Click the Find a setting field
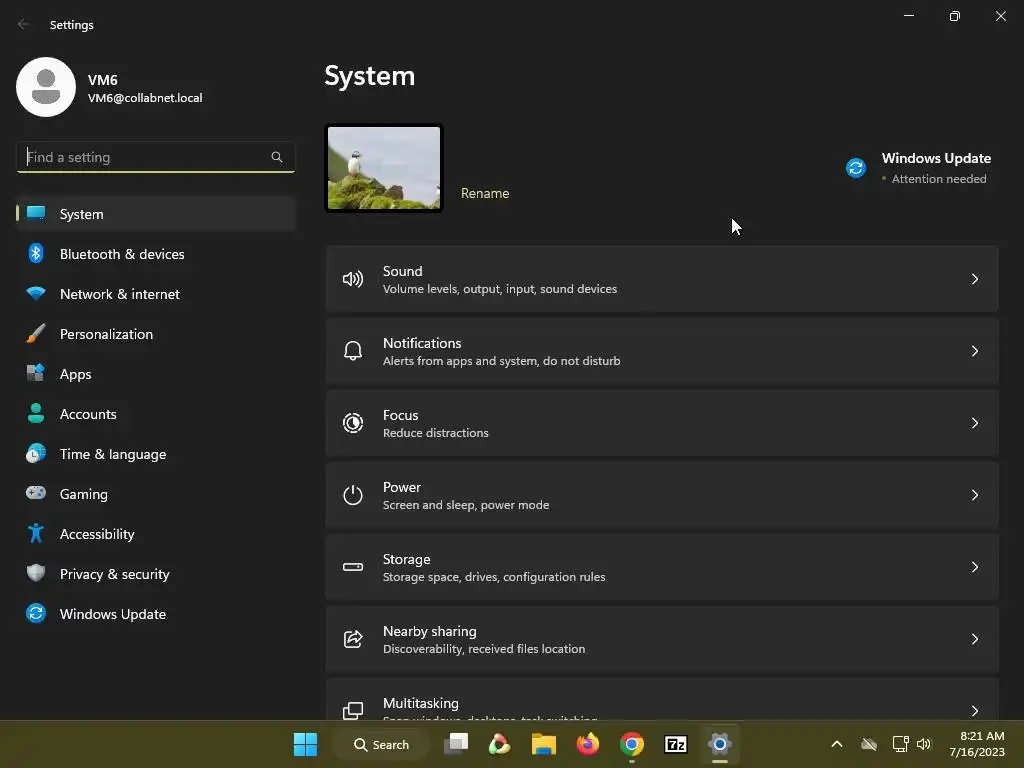This screenshot has height=768, width=1024. [x=155, y=157]
